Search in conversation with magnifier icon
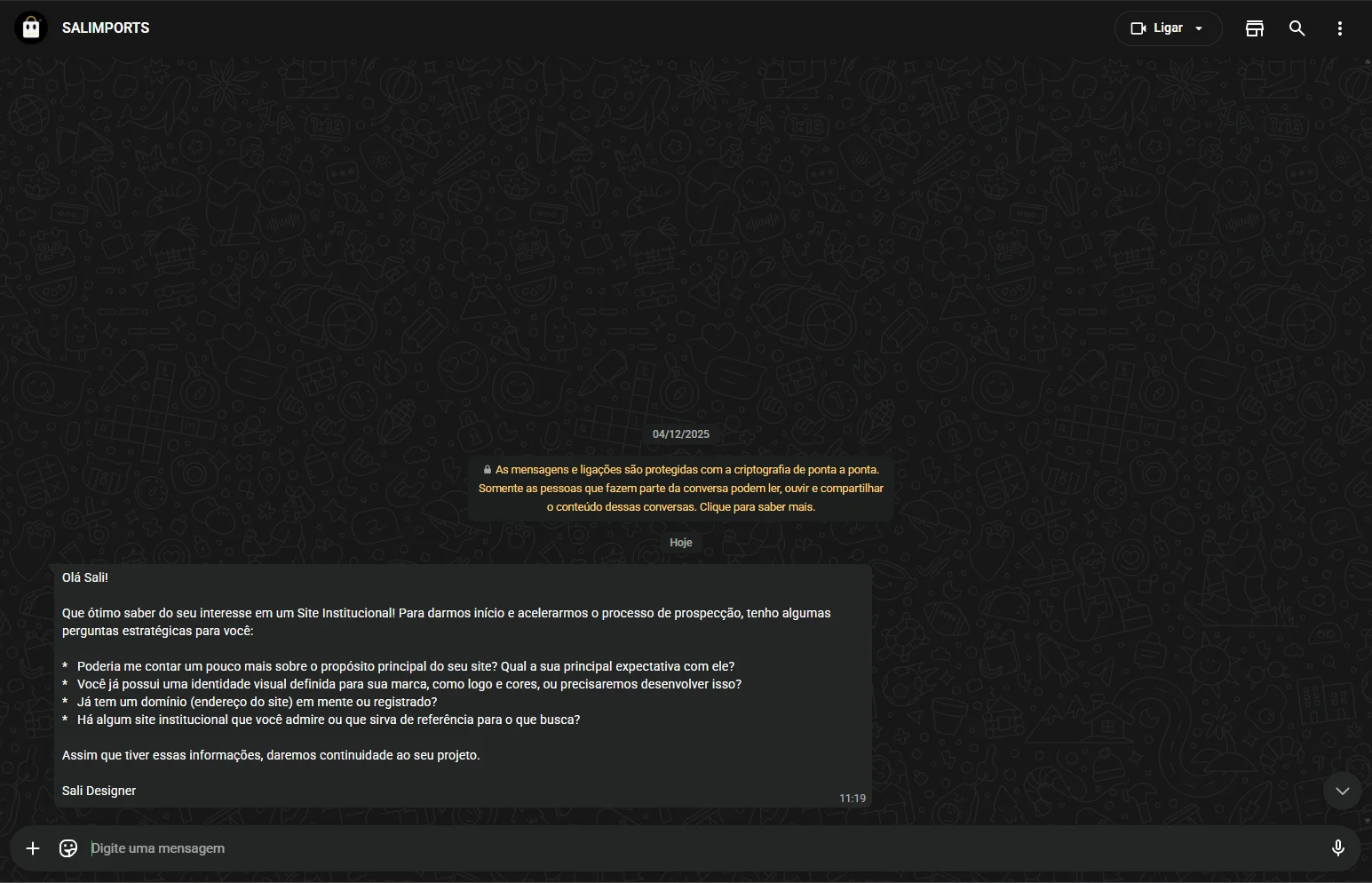The image size is (1372, 883). [x=1297, y=28]
